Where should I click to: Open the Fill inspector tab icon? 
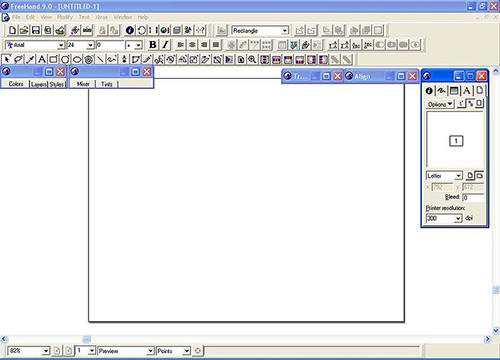454,90
